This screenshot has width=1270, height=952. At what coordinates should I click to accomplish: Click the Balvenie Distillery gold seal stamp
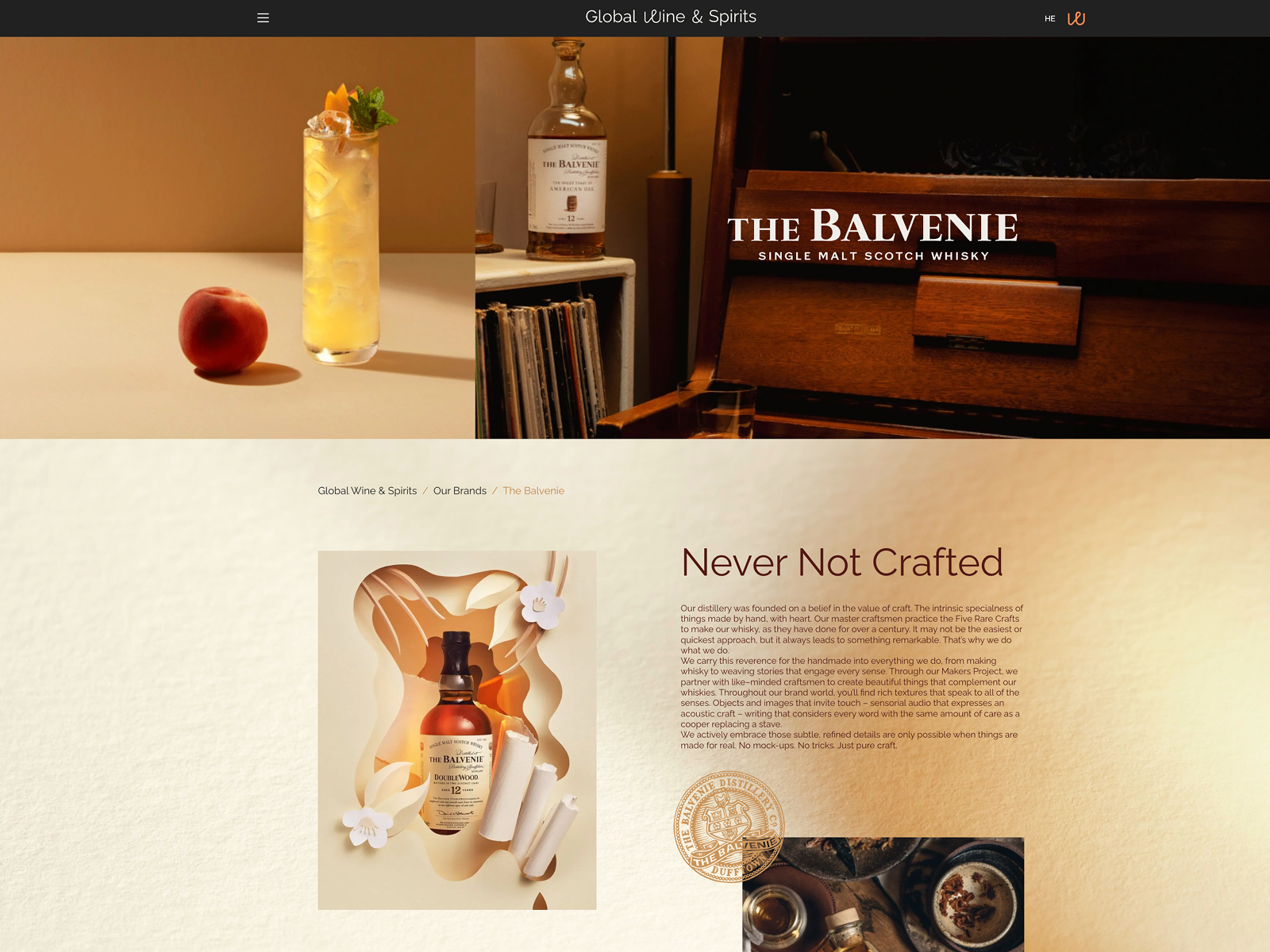(x=727, y=825)
